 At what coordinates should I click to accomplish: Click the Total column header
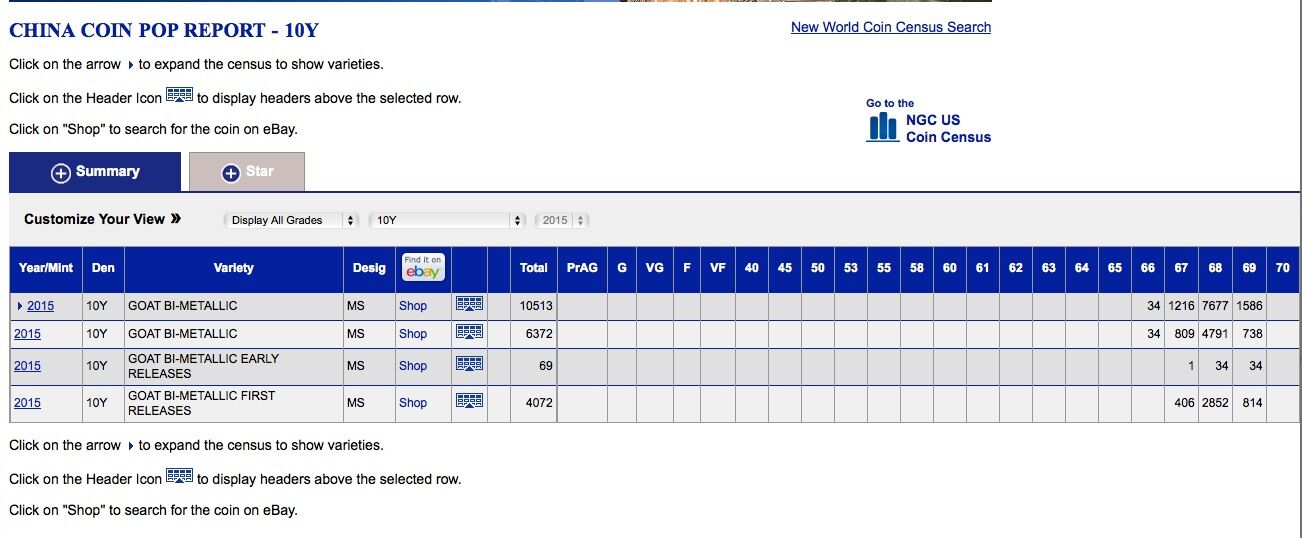coord(533,268)
